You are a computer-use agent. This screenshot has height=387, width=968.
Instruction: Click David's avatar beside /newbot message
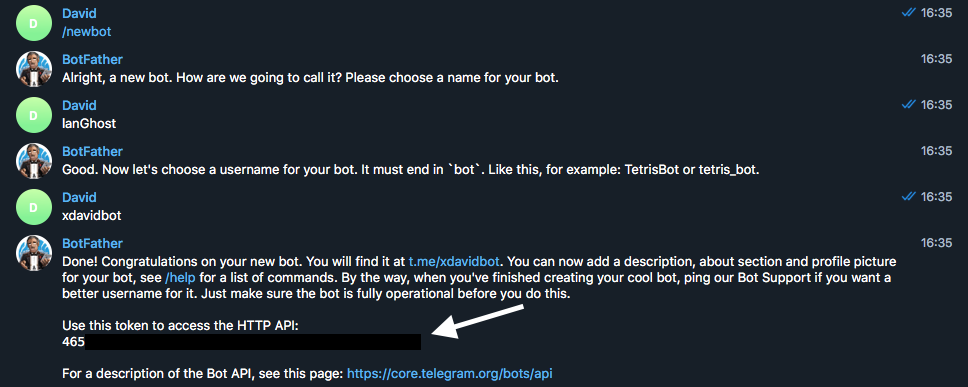pyautogui.click(x=34, y=23)
